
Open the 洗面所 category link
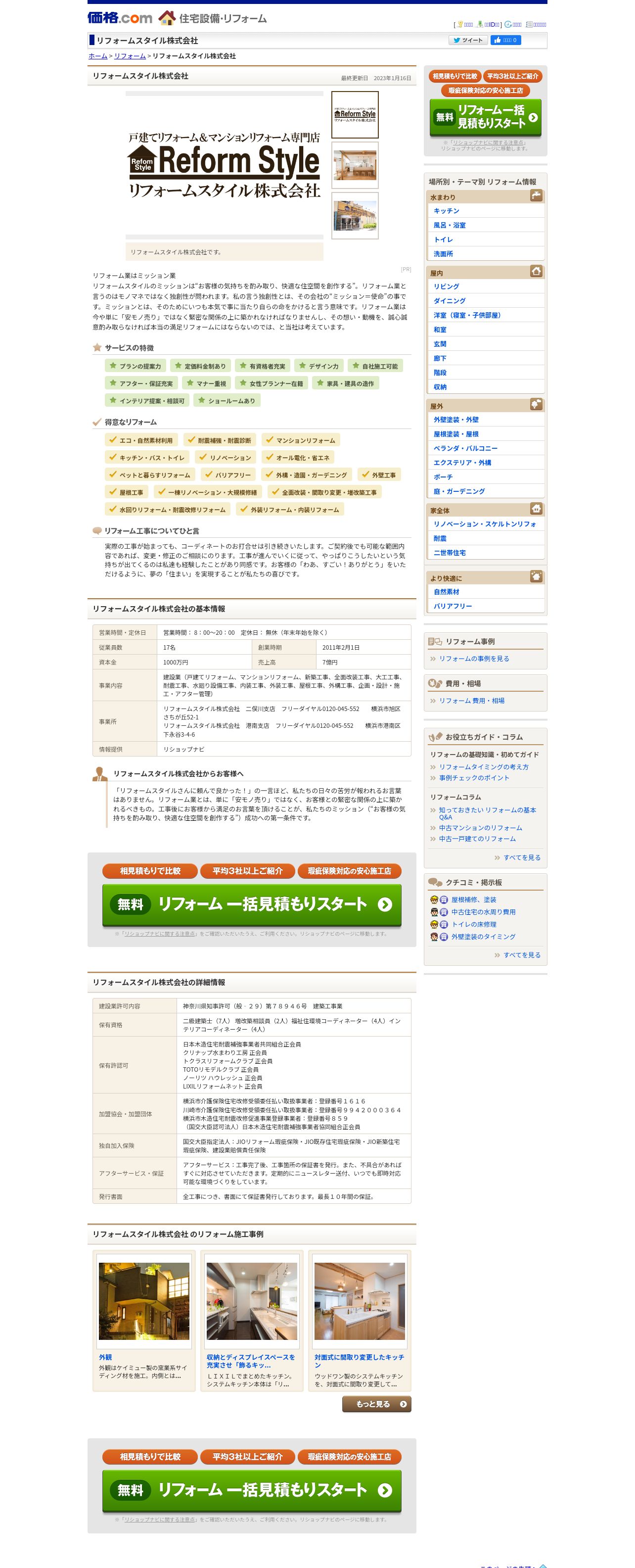click(x=444, y=254)
